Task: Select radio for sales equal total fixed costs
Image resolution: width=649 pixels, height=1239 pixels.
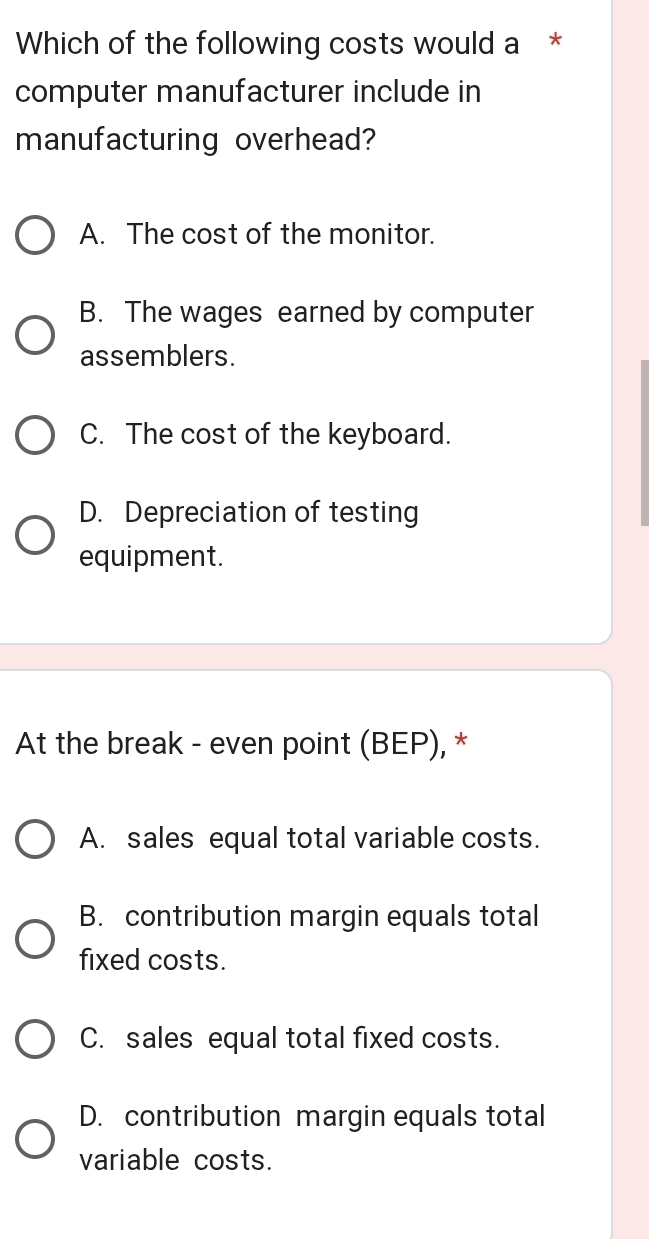Action: [36, 1040]
